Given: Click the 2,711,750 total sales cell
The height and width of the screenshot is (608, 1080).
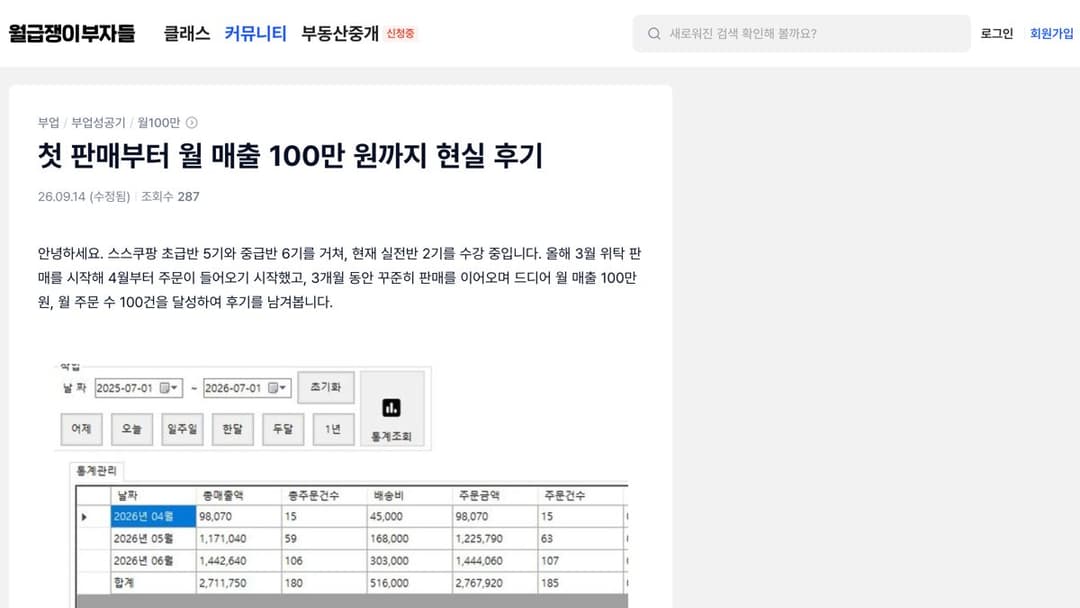Looking at the screenshot, I should pos(239,583).
